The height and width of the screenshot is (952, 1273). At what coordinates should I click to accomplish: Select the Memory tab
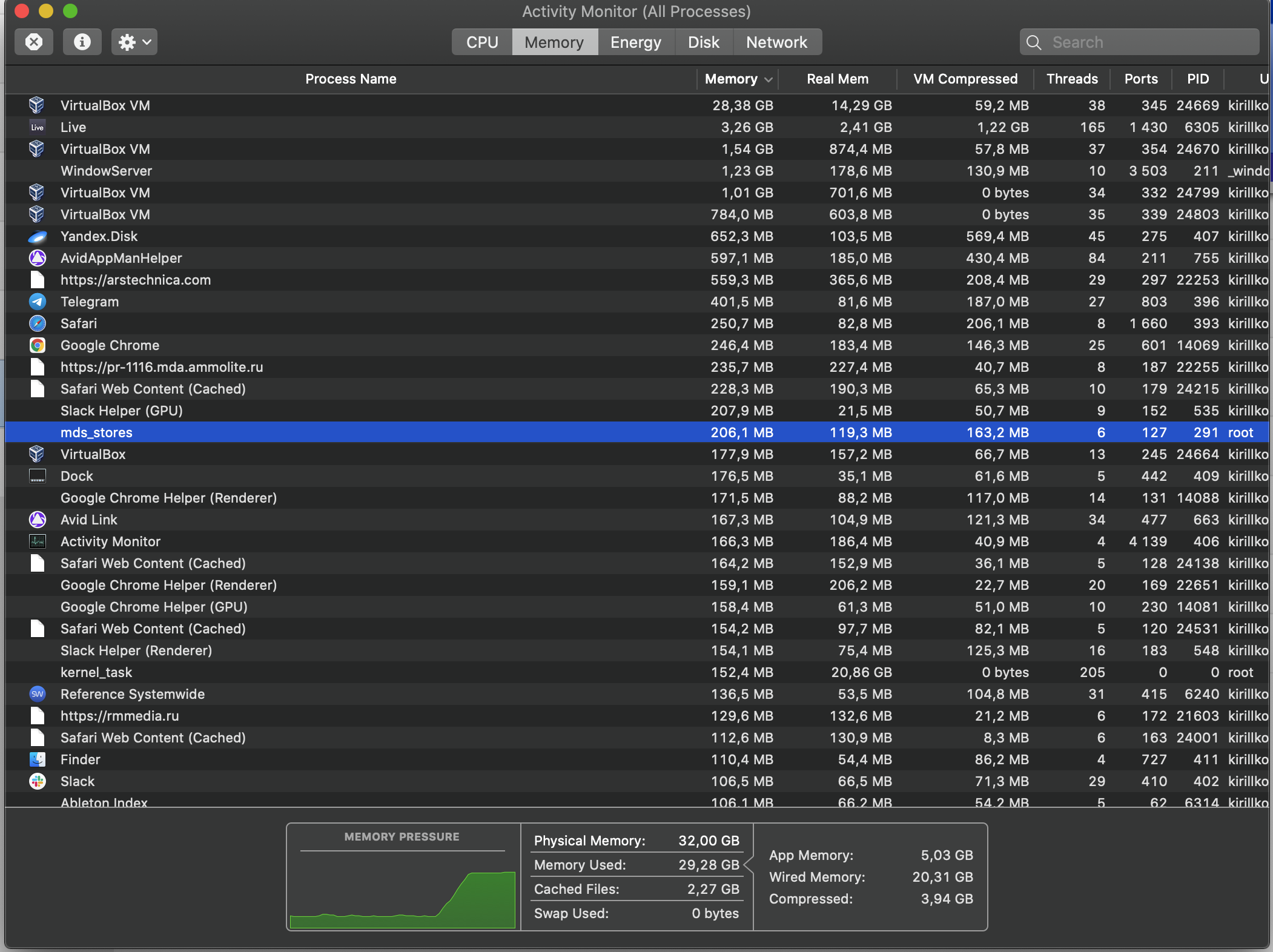(x=554, y=42)
